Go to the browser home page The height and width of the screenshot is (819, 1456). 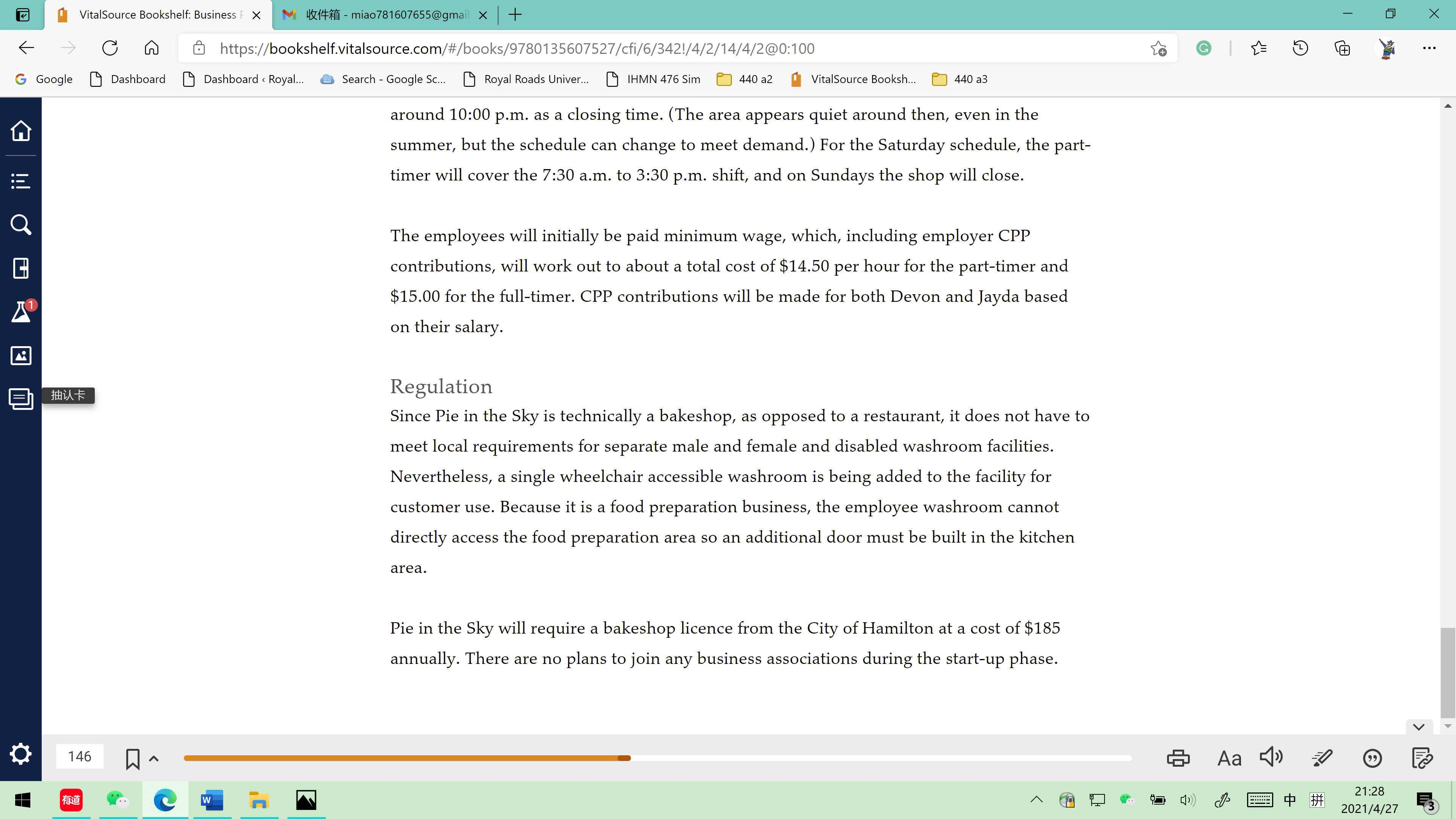pyautogui.click(x=152, y=48)
